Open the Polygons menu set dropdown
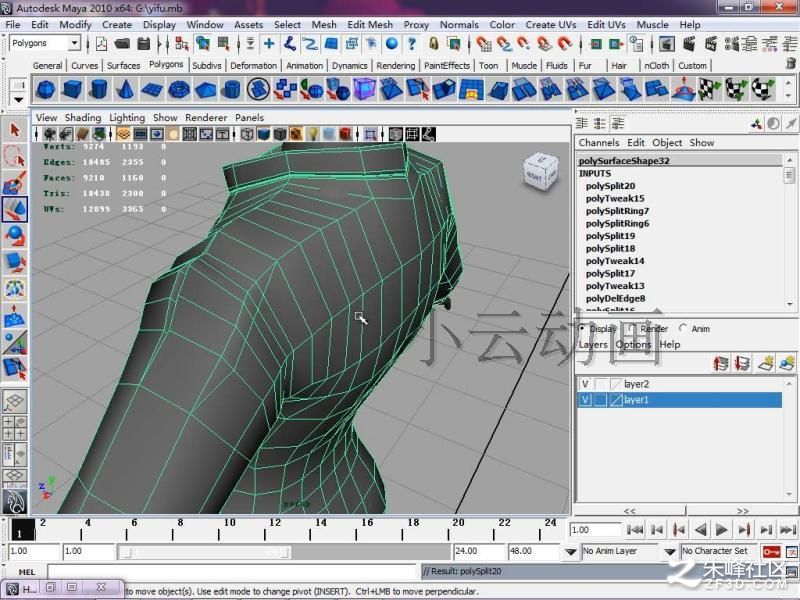 [74, 43]
